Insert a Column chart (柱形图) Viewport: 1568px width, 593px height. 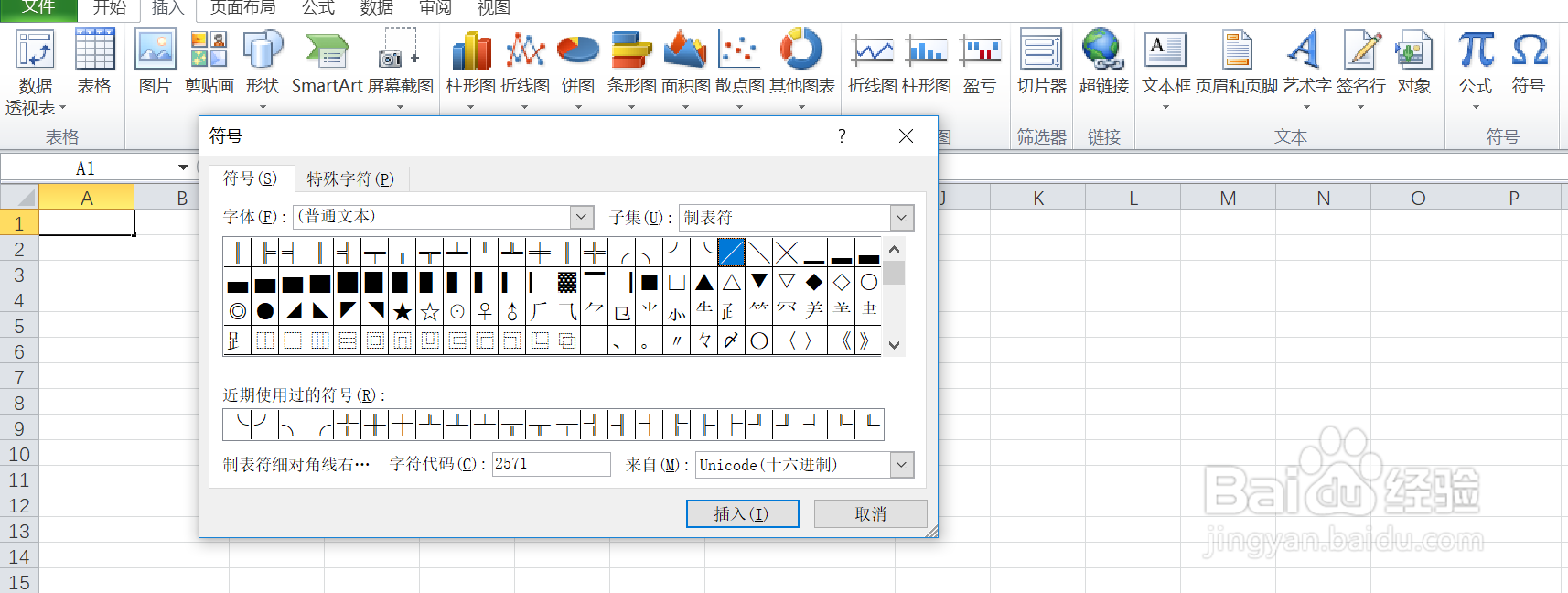(x=471, y=69)
